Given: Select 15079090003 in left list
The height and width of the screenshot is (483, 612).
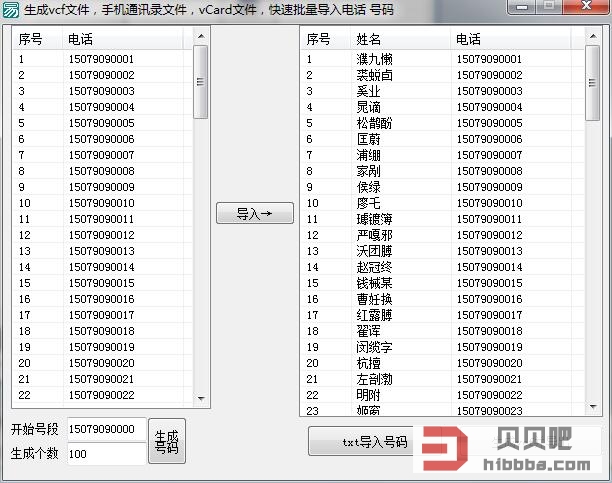Looking at the screenshot, I should tap(101, 91).
